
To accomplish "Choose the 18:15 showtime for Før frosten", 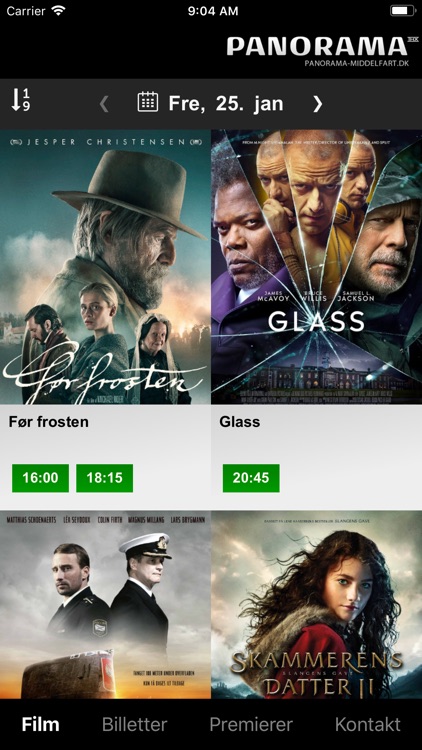I will click(104, 478).
